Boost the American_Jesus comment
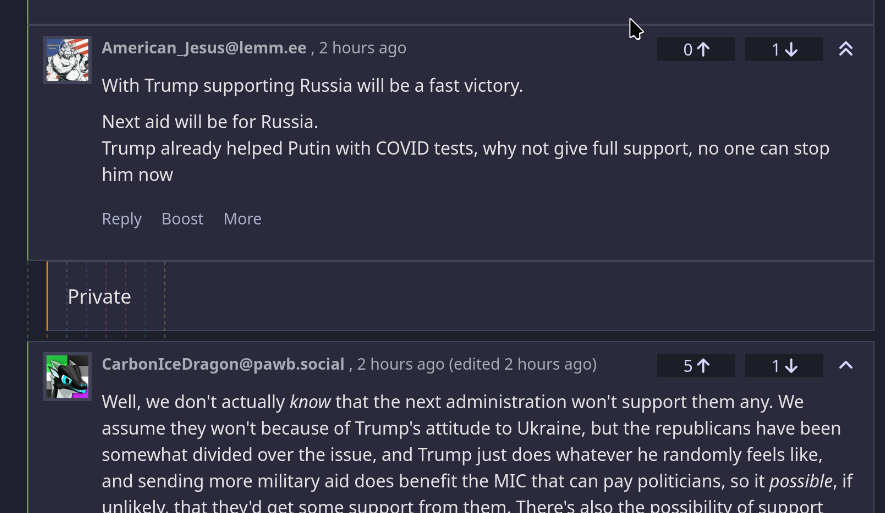The width and height of the screenshot is (885, 513). [182, 219]
